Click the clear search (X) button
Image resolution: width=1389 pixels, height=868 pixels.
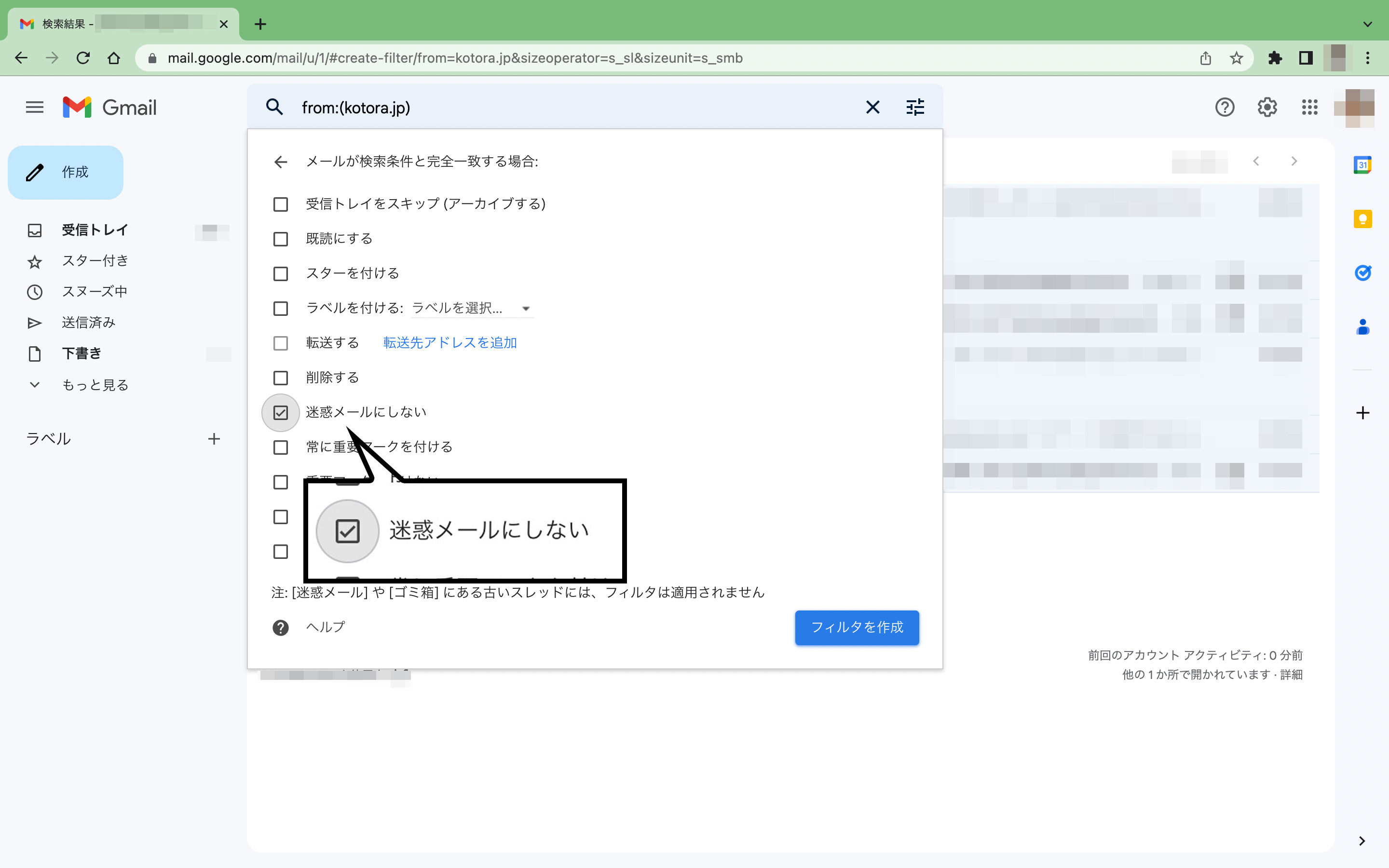tap(872, 107)
